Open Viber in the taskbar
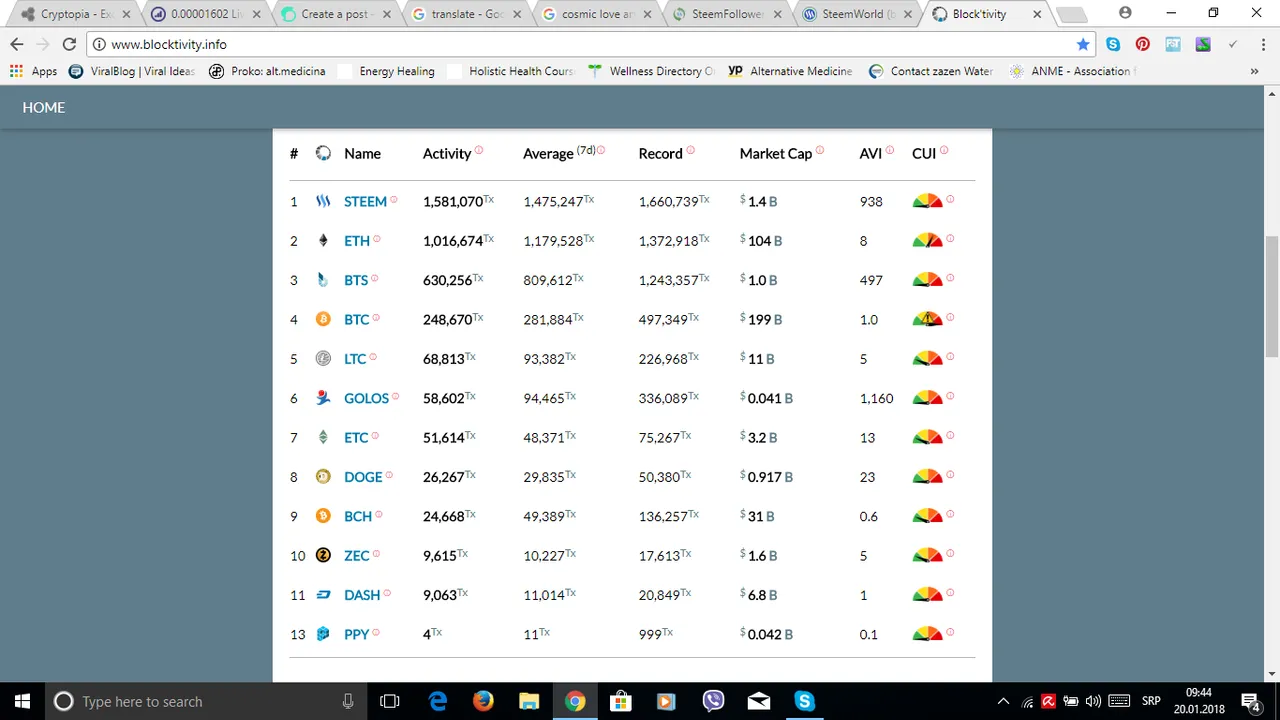Viewport: 1280px width, 720px height. (713, 701)
